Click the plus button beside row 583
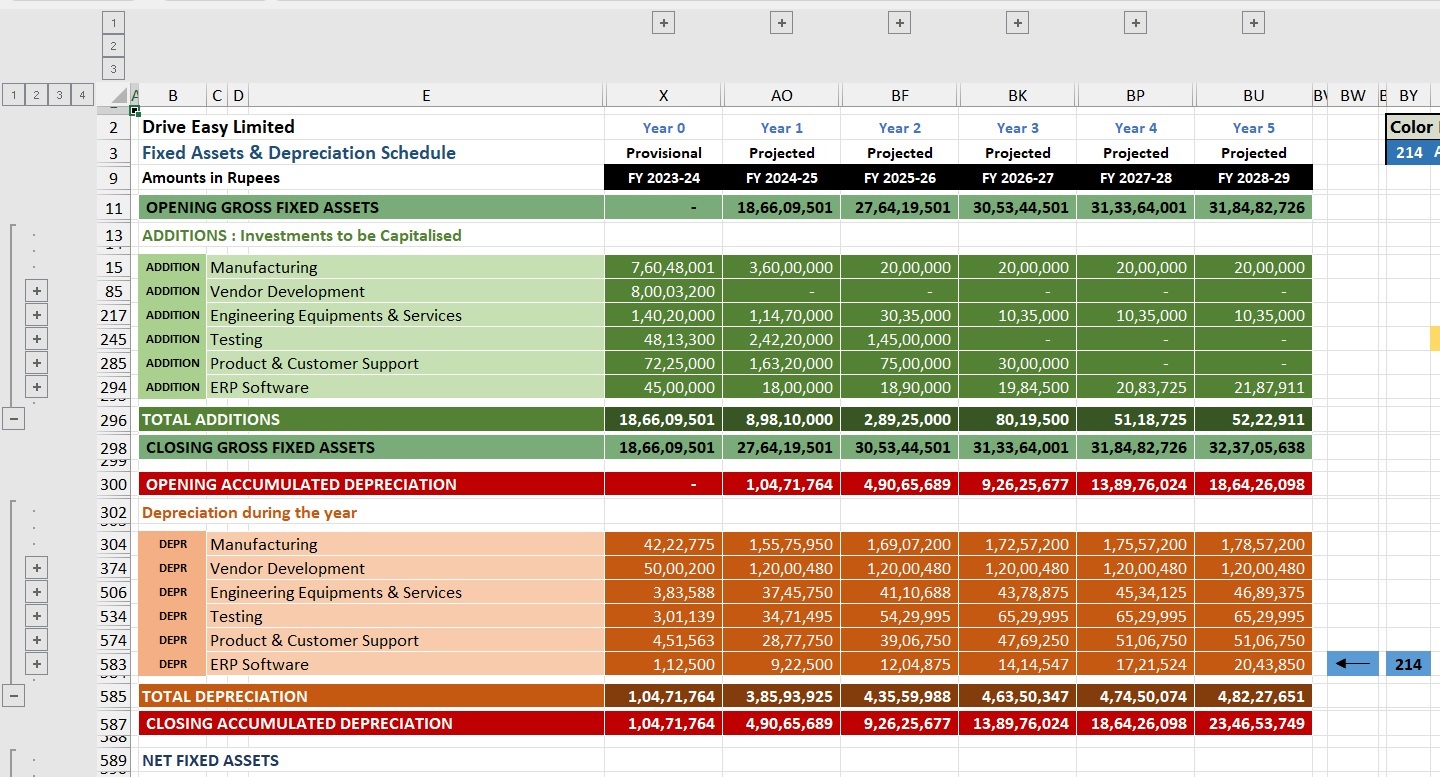 (37, 664)
